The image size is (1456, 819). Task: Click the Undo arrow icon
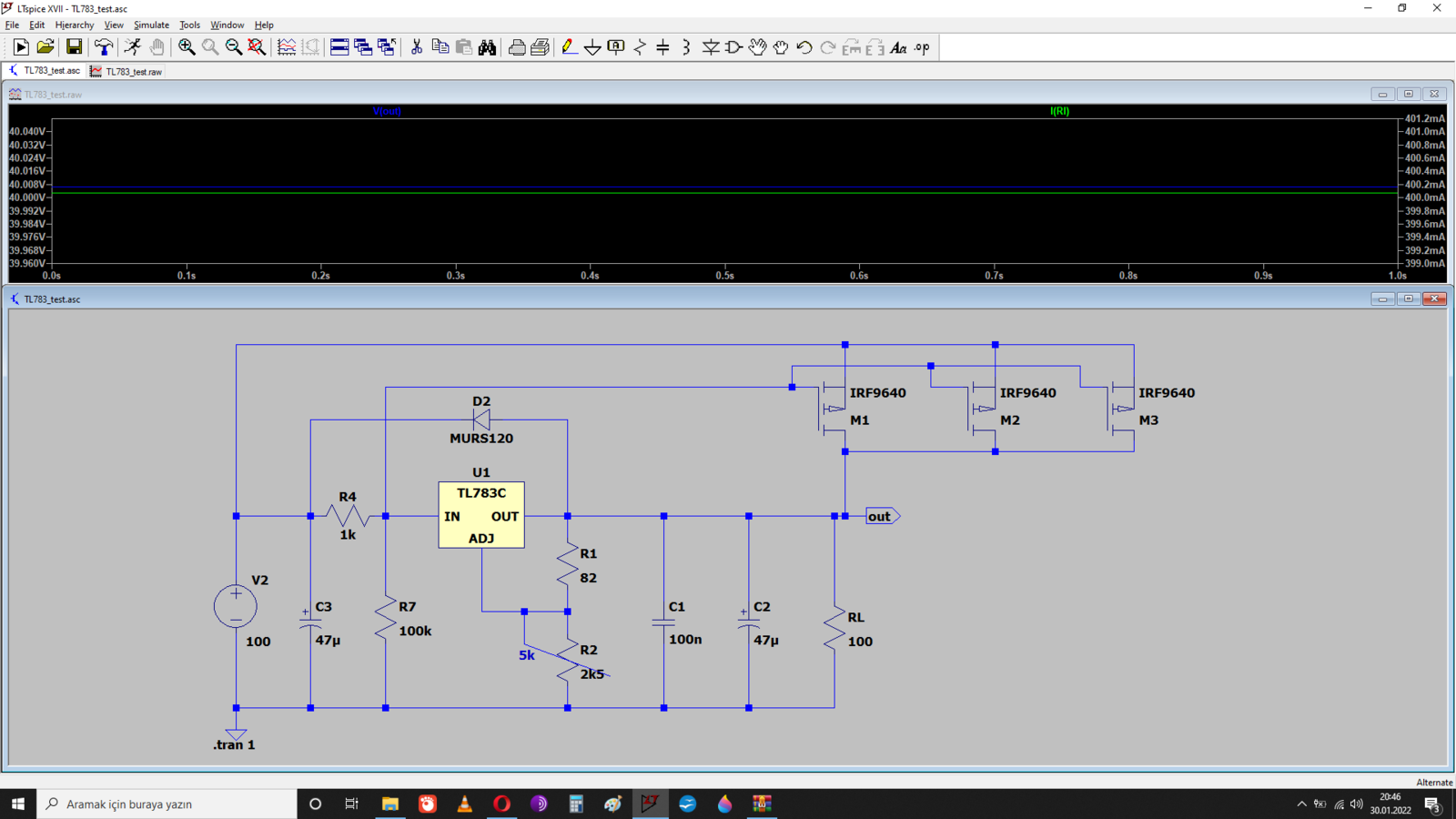(x=804, y=47)
